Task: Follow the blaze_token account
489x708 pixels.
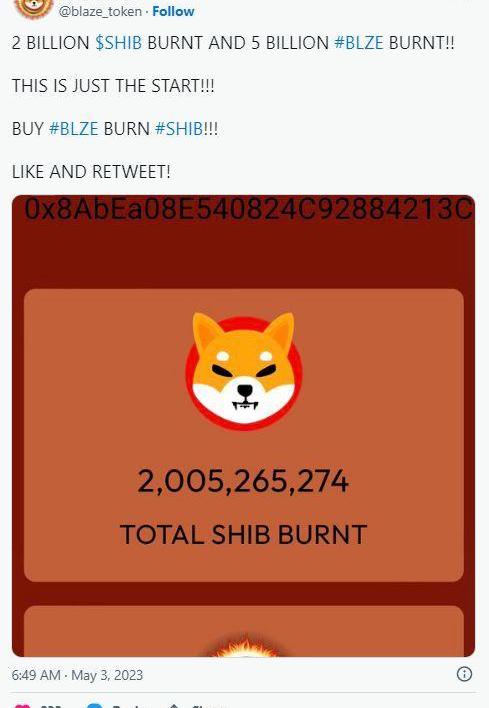Action: 173,11
